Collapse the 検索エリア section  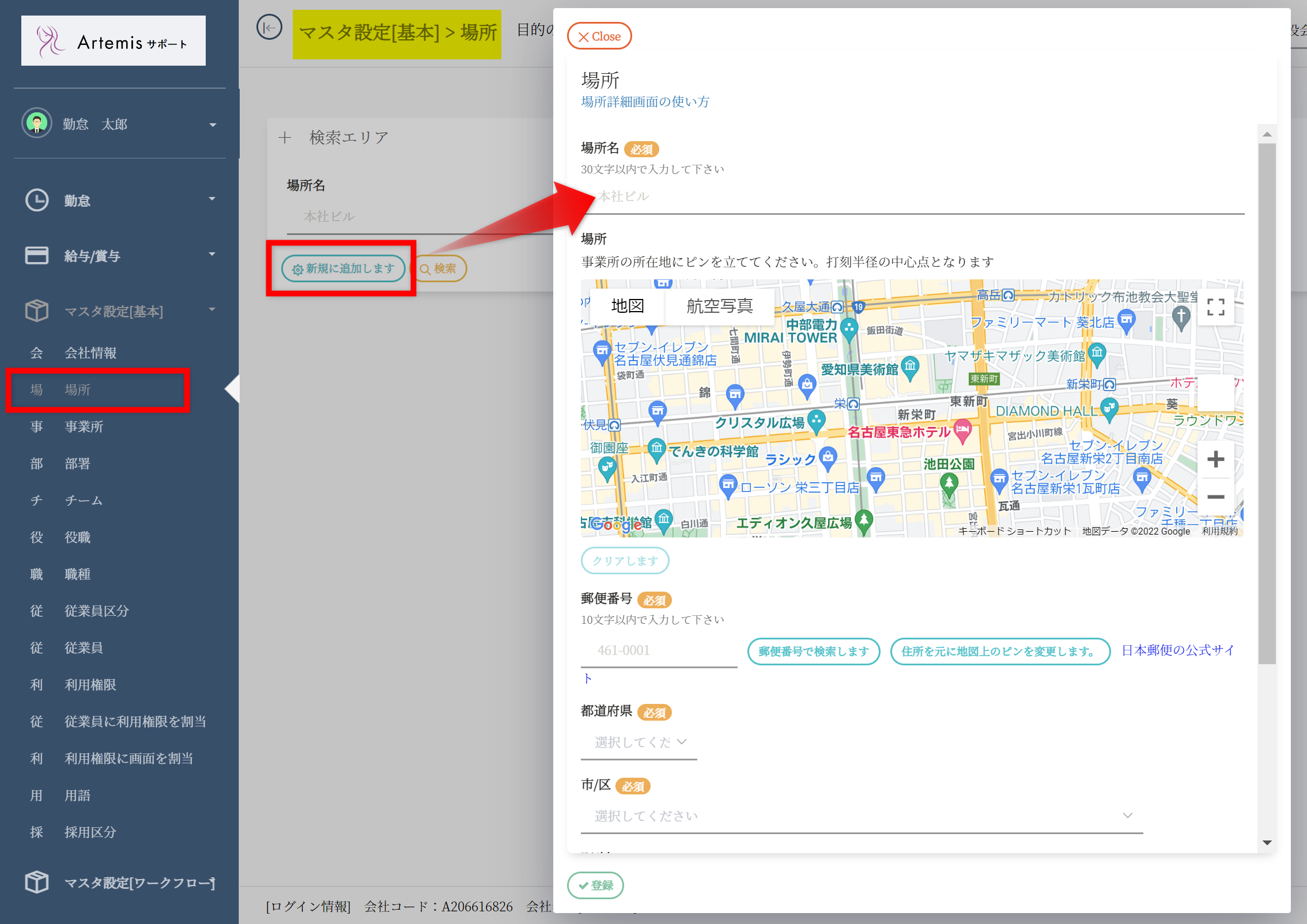click(285, 138)
